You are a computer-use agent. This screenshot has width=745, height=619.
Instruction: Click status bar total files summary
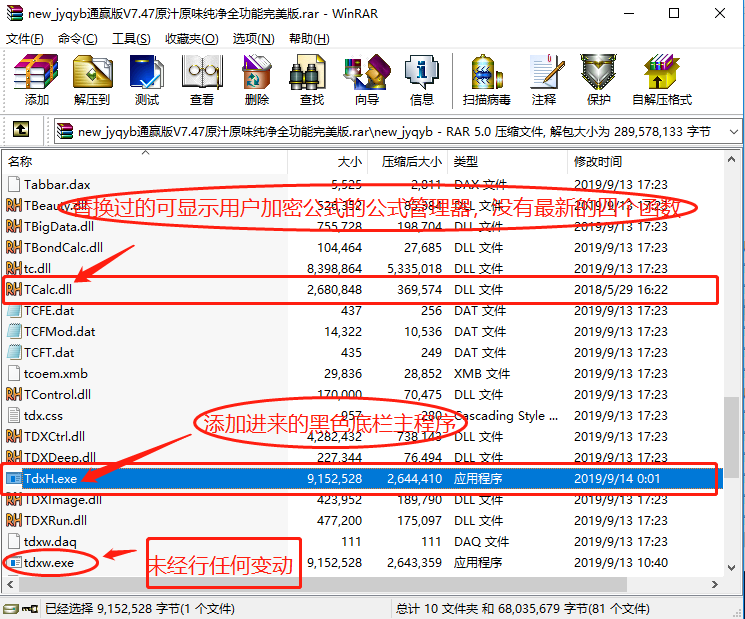[x=522, y=609]
